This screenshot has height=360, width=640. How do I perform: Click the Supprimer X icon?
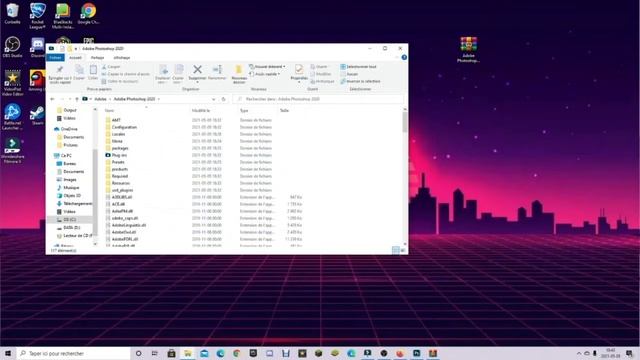coord(198,69)
